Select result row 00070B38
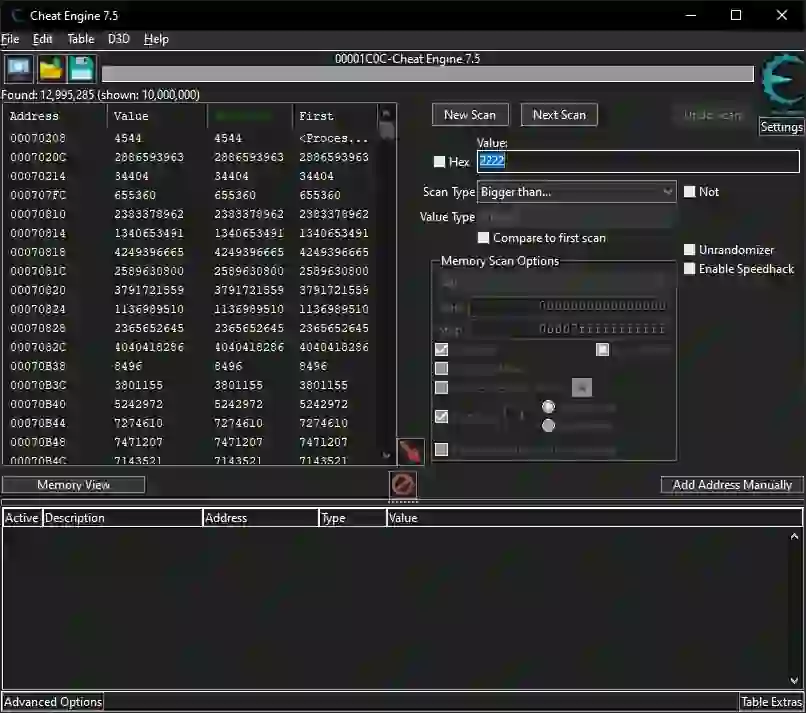 click(x=190, y=367)
